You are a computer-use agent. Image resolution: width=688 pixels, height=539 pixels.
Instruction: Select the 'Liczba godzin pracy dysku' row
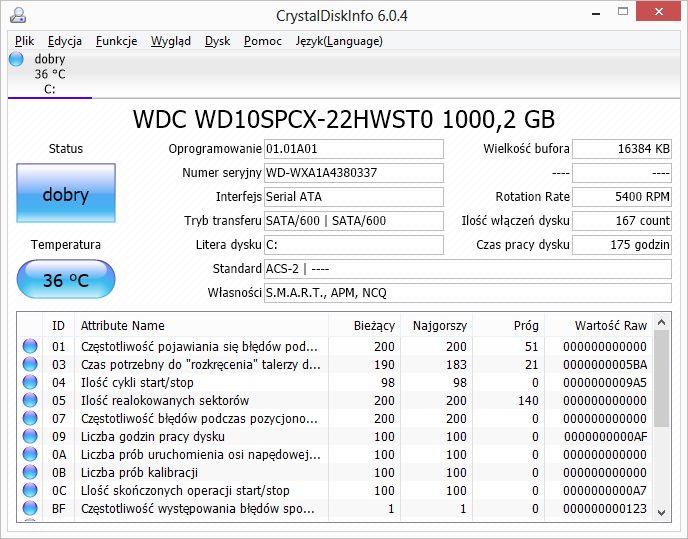[x=335, y=436]
